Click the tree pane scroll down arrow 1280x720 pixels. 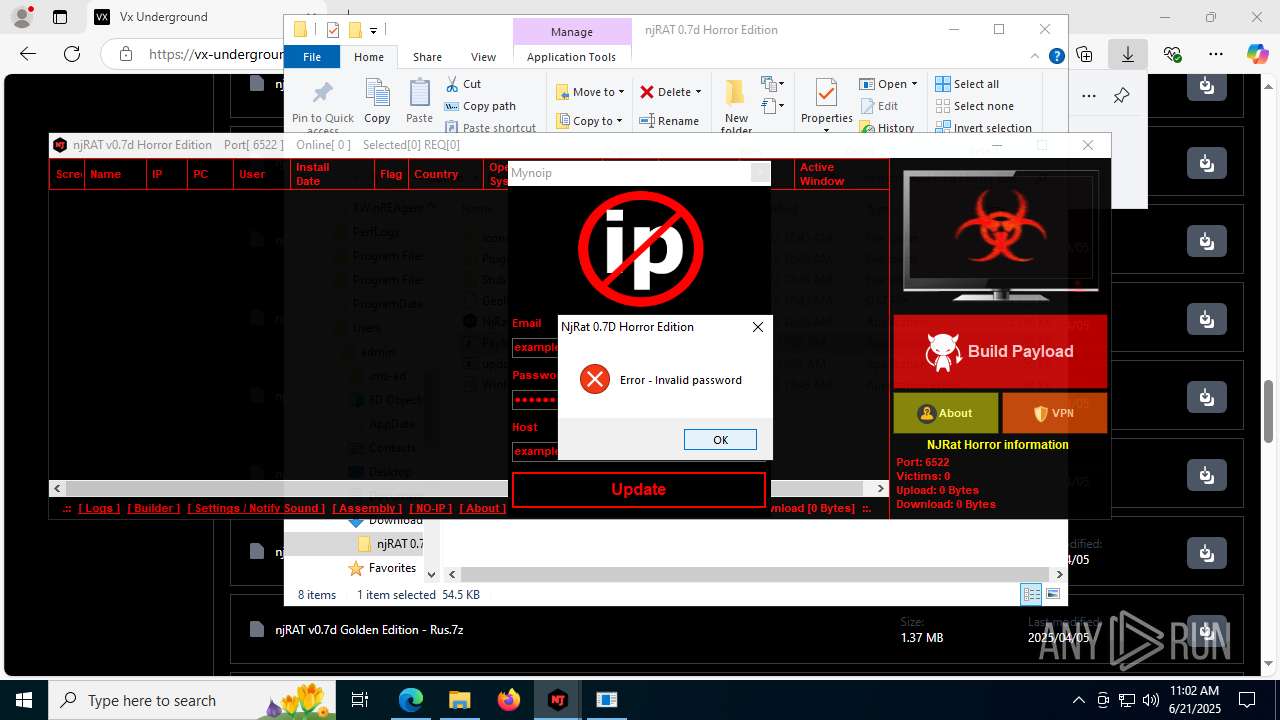click(x=432, y=575)
